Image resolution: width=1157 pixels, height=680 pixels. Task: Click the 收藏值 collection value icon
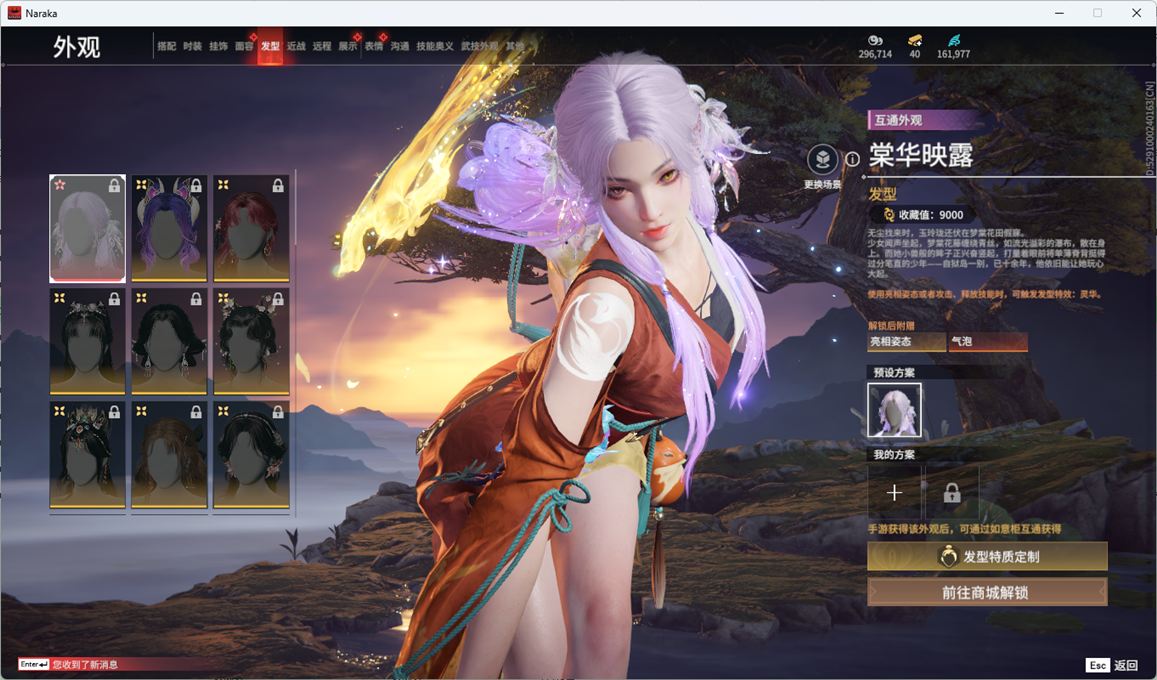[x=889, y=215]
